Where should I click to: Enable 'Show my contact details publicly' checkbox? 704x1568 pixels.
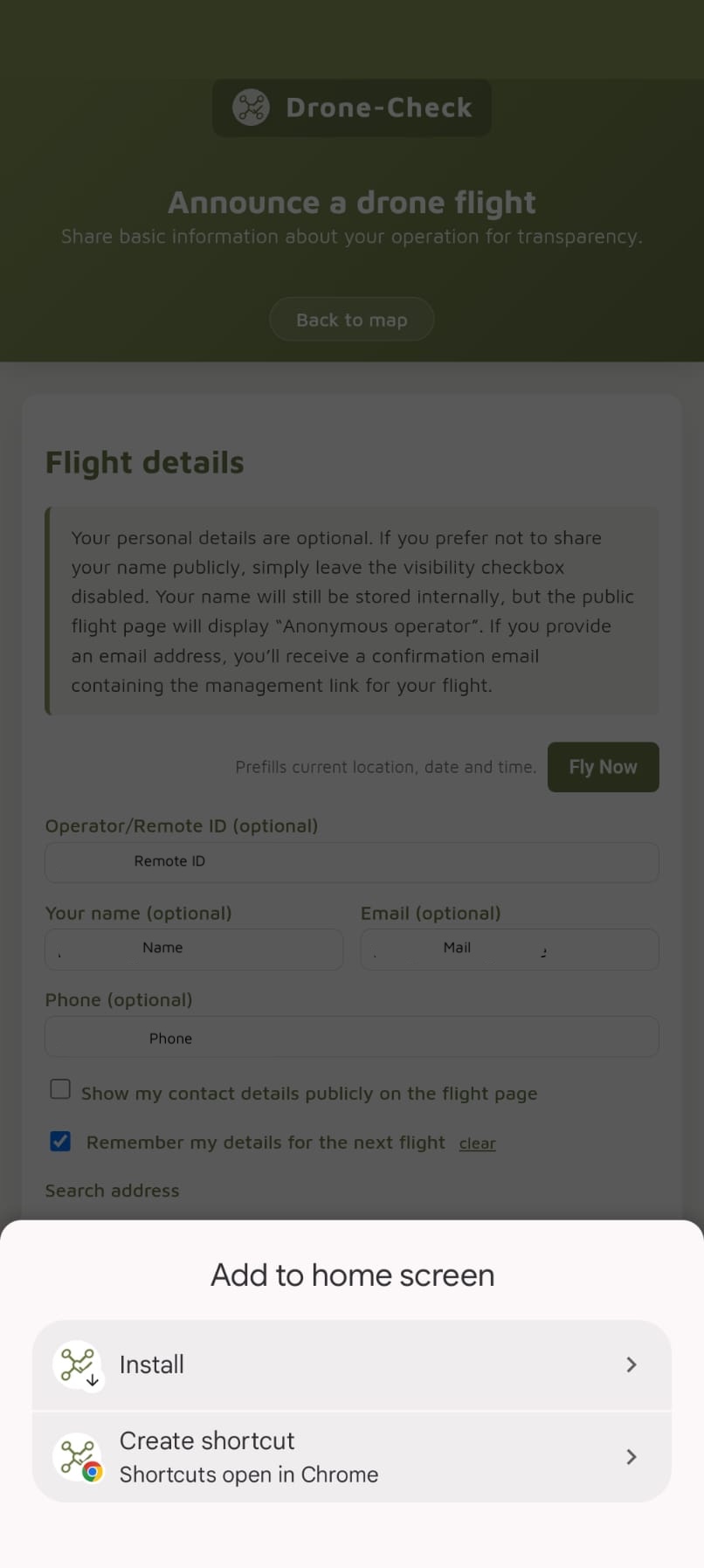point(59,1089)
